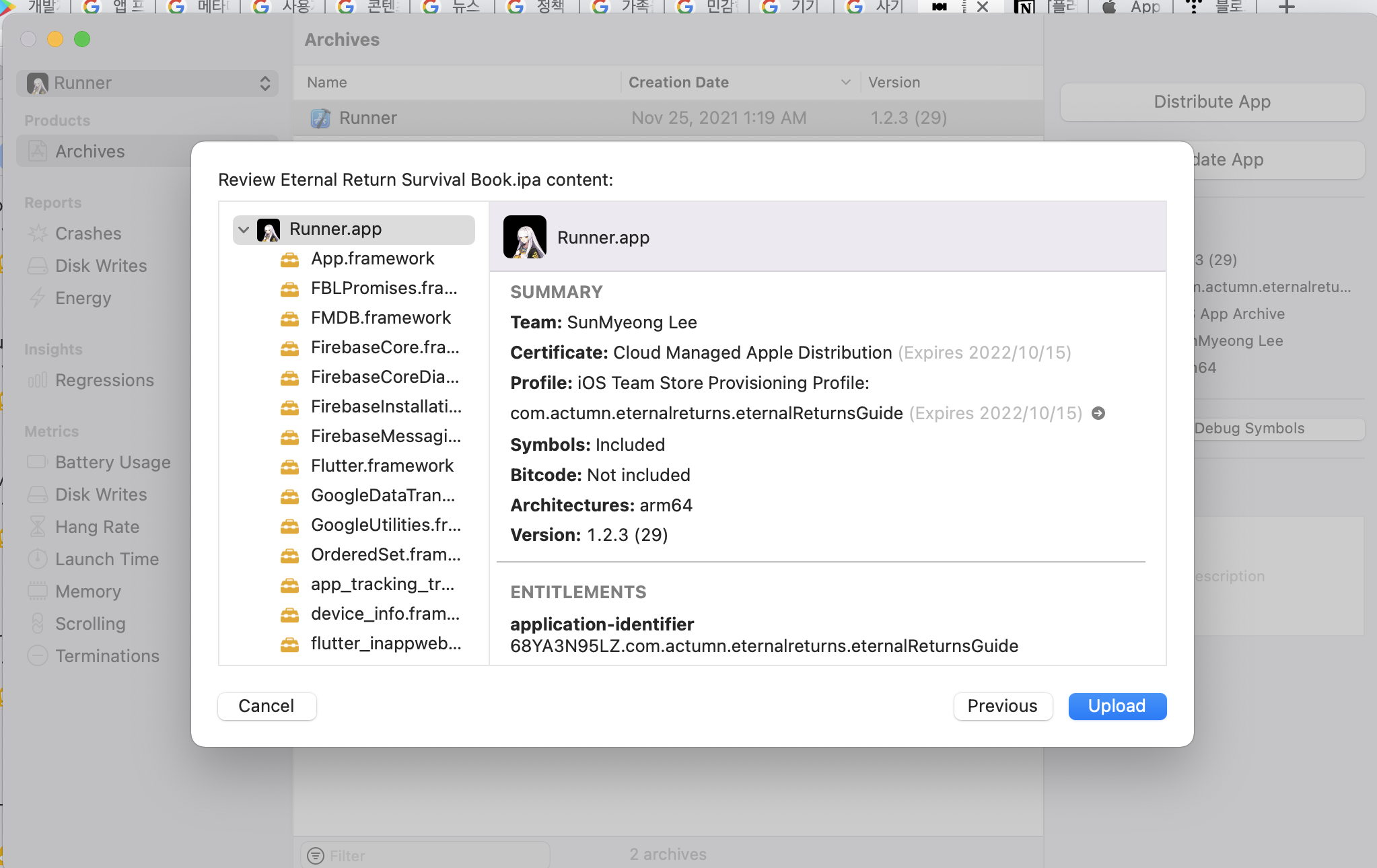Screen dimensions: 1377x868
Task: Select FMDB.framework in the file tree
Action: 380,318
